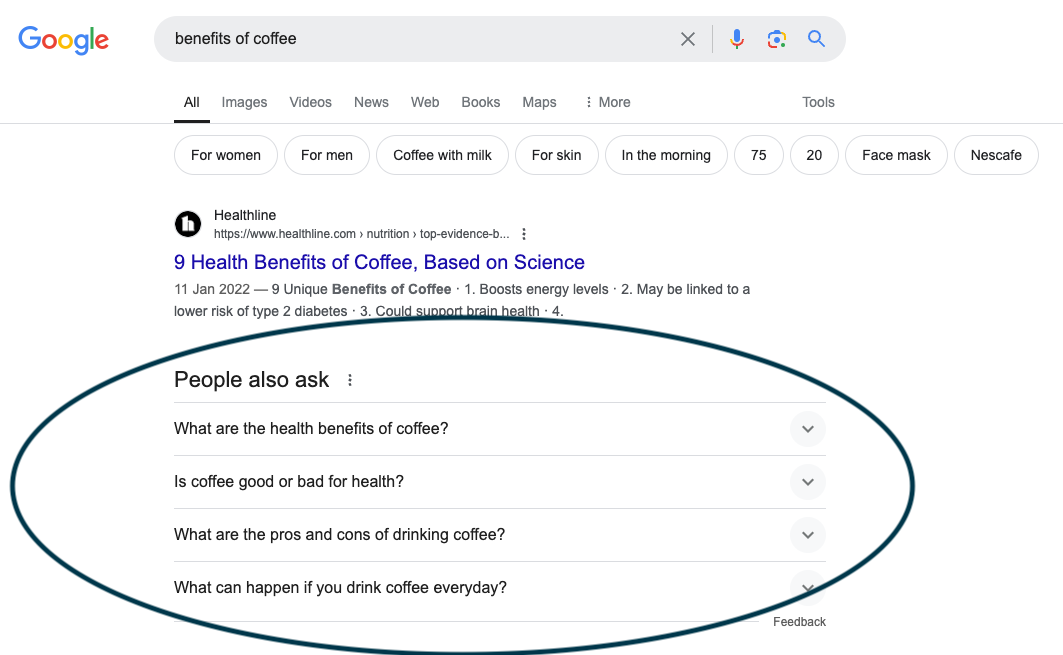Screen dimensions: 1063x655
Task: Select the Nescafe filter chip
Action: 996,155
